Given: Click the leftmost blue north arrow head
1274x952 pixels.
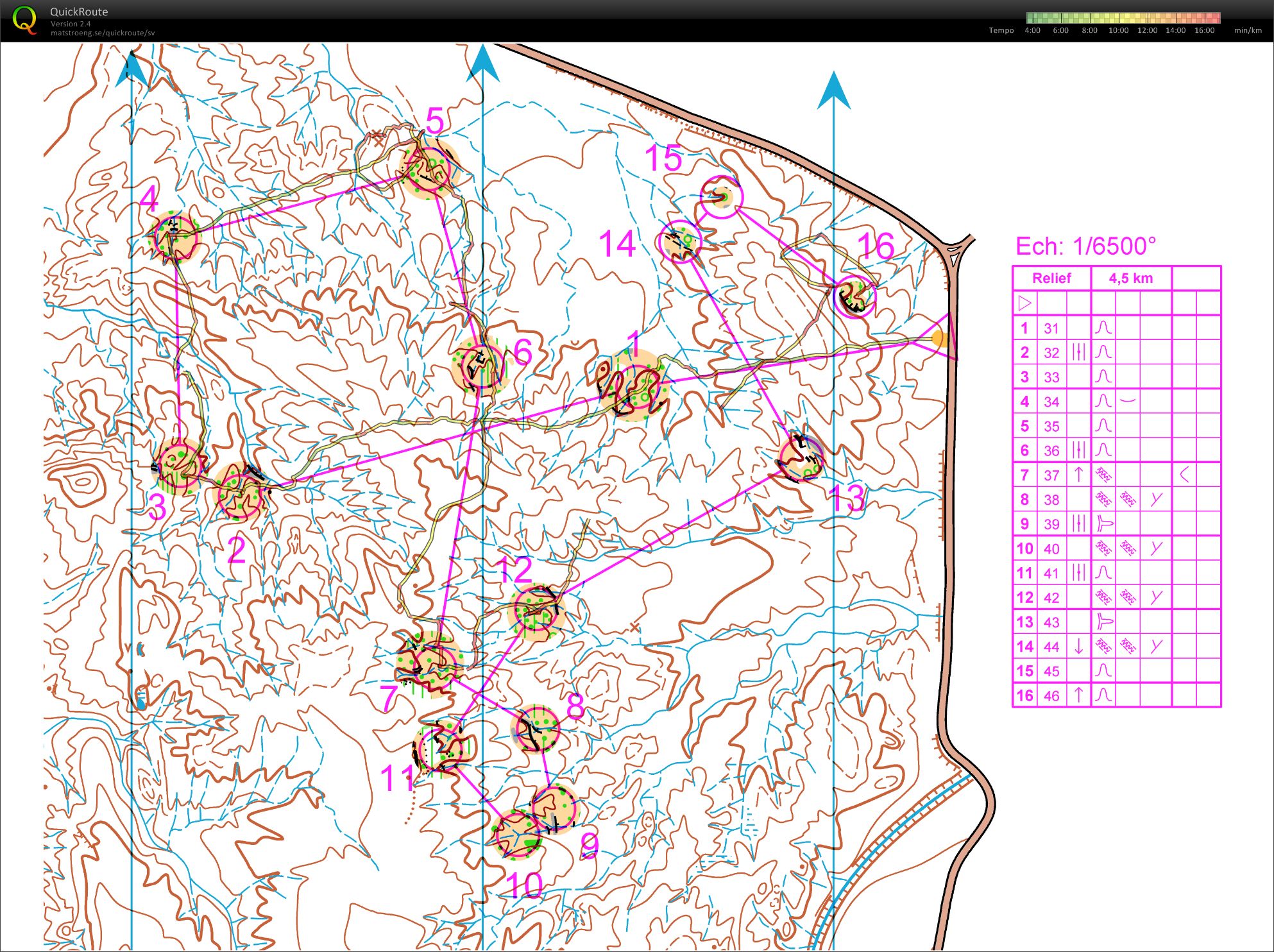Looking at the screenshot, I should 132,69.
